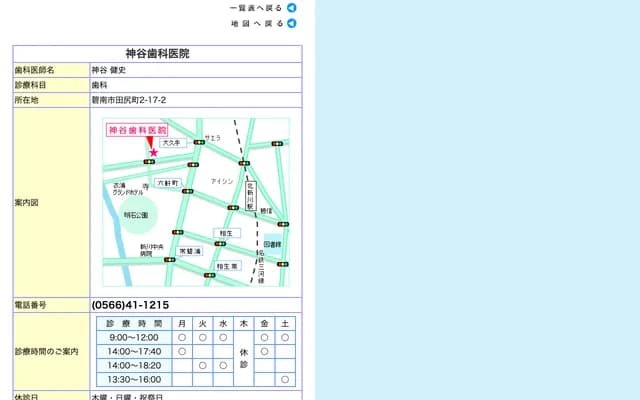
Task: Select the phone number (0566)41-1215
Action: (x=130, y=305)
